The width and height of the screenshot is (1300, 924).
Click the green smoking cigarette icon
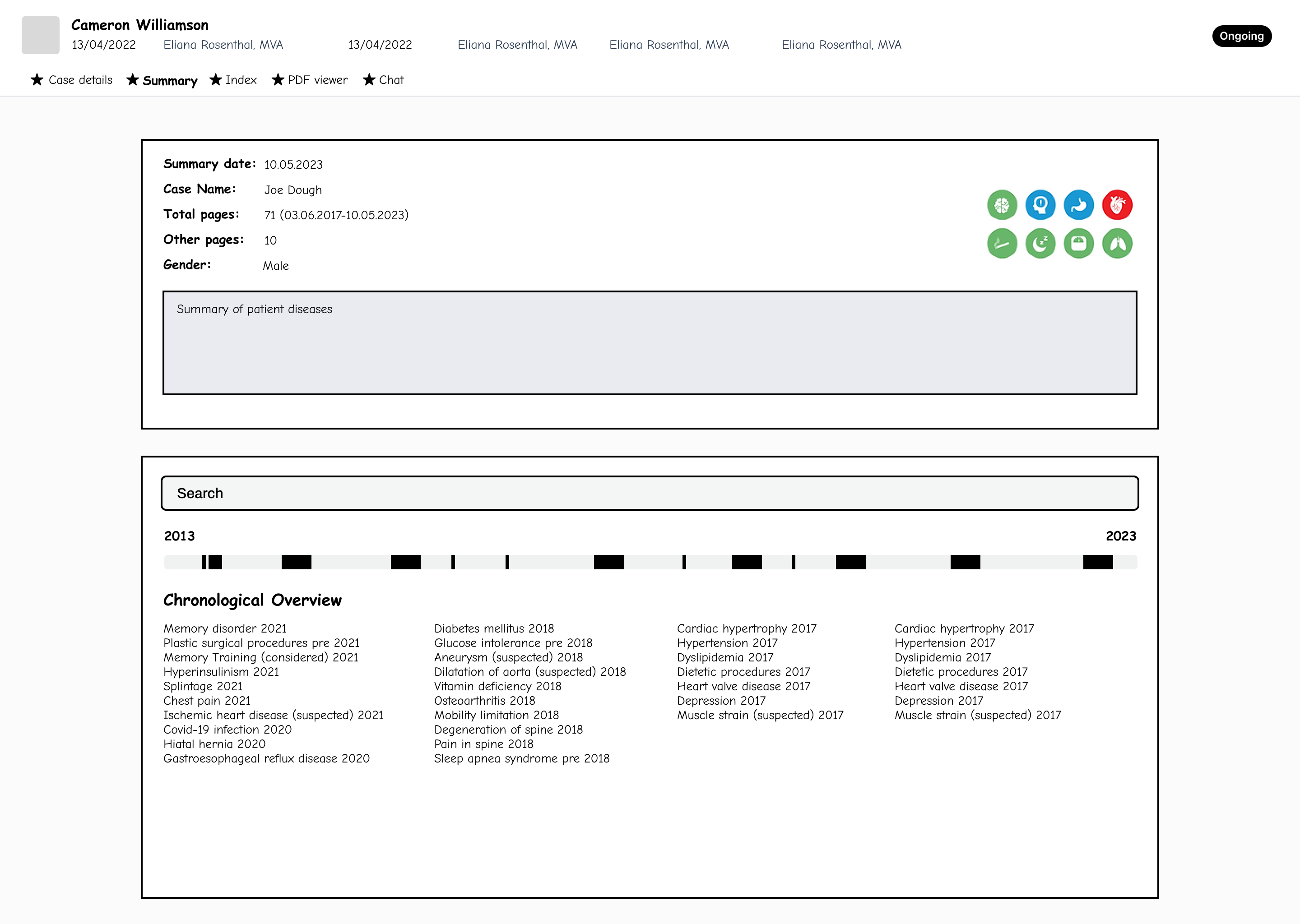point(1002,244)
